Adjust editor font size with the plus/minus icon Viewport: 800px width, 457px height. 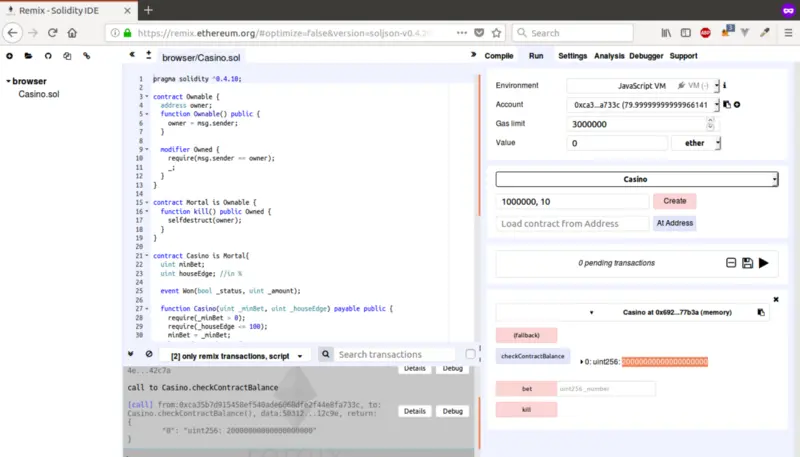coord(148,55)
